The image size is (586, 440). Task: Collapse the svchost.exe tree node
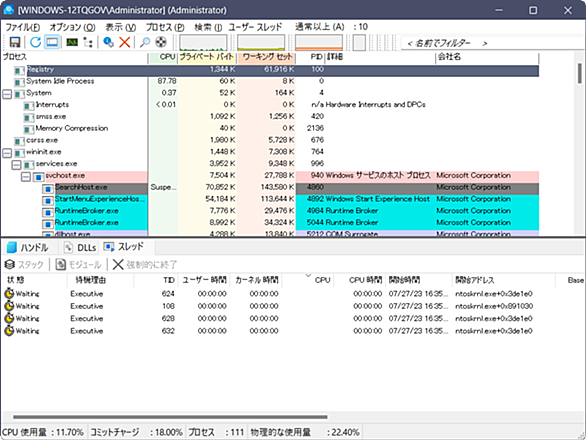click(26, 176)
